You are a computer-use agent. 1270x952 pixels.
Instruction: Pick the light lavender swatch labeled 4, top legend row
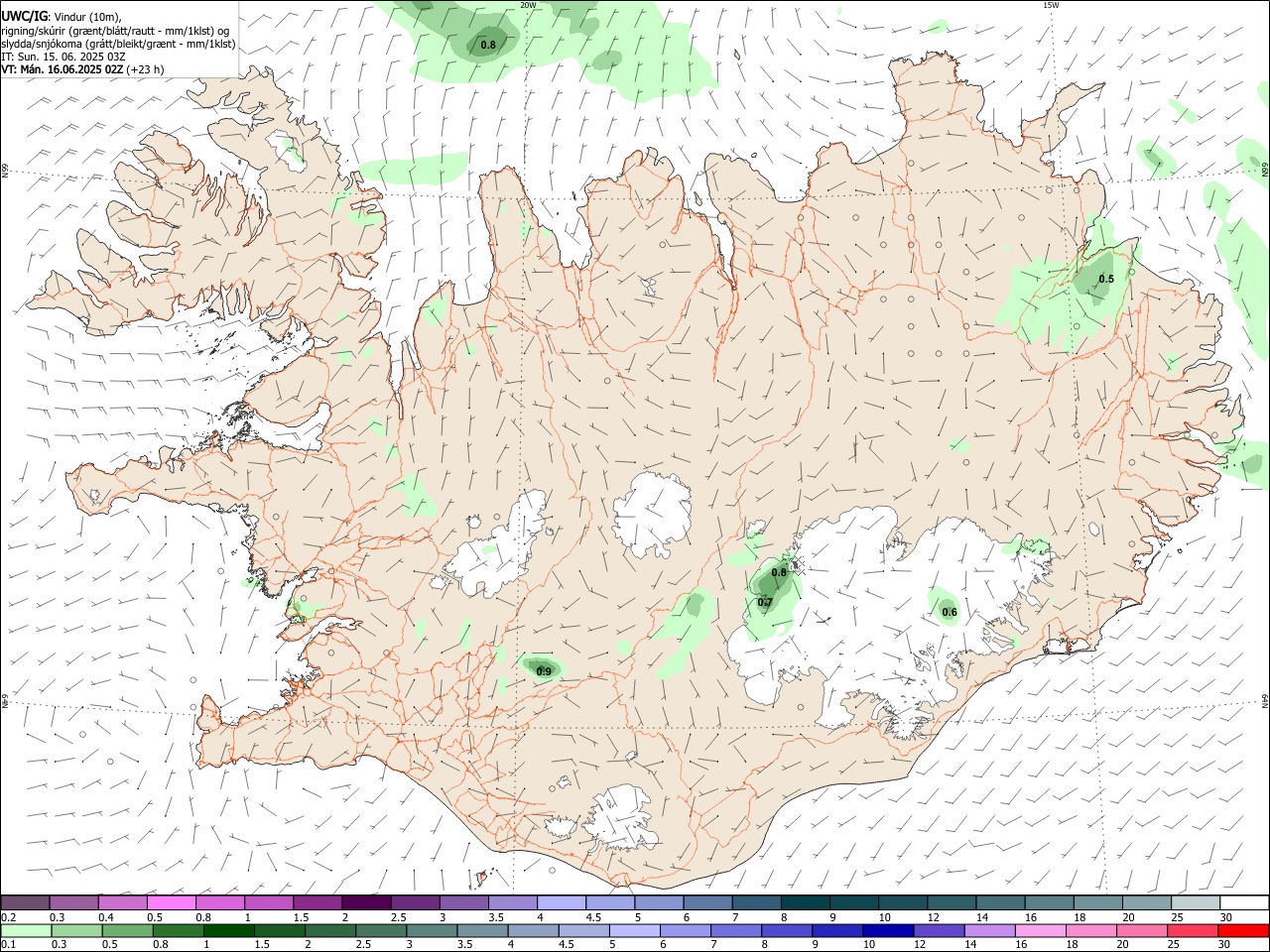(x=561, y=902)
